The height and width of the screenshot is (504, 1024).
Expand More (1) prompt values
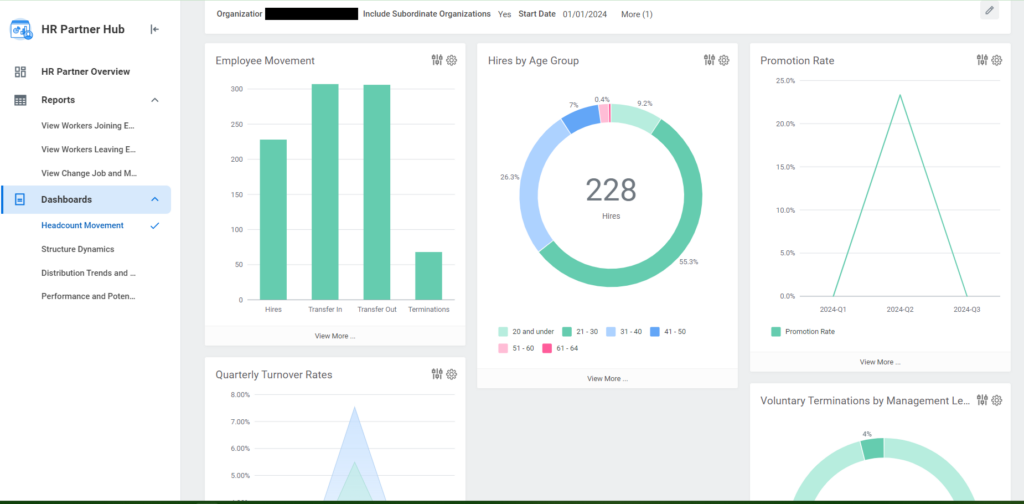coord(637,14)
